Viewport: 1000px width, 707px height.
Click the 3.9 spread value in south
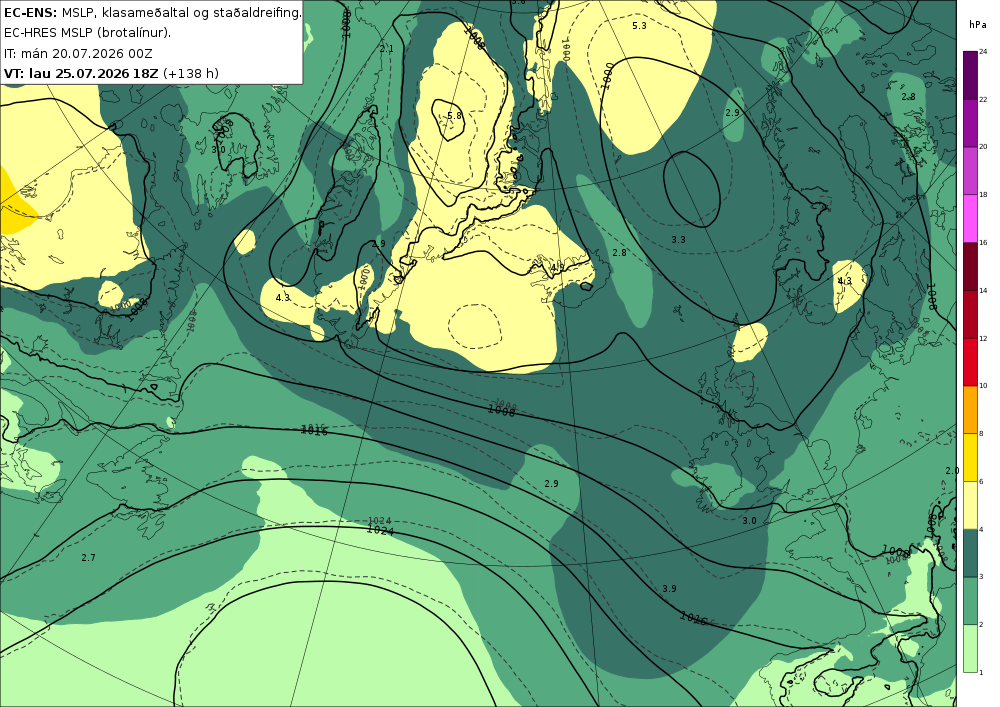669,588
